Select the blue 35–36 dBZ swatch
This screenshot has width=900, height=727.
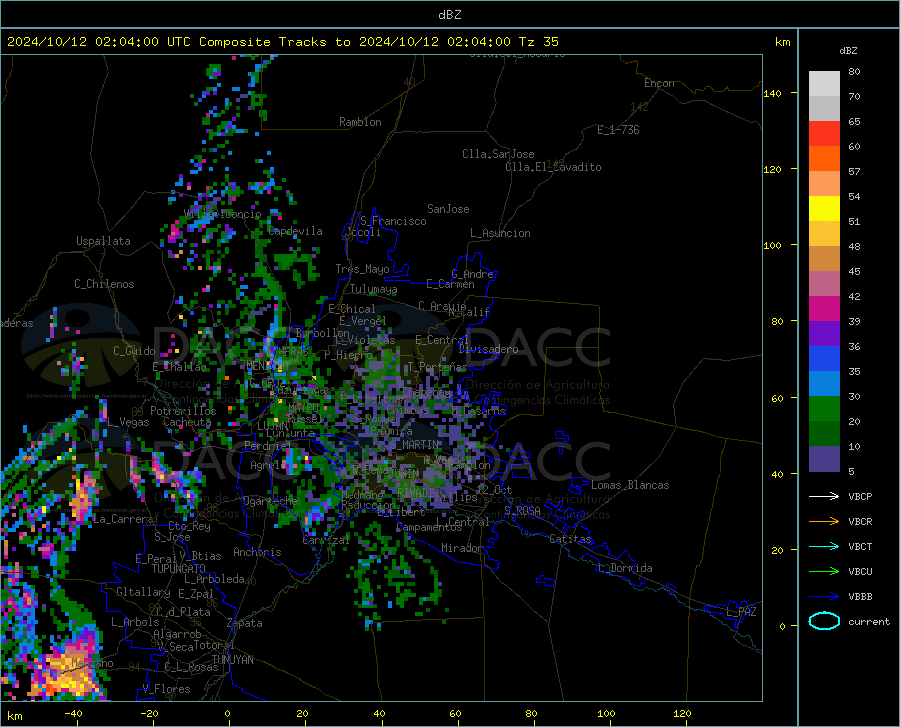(824, 359)
